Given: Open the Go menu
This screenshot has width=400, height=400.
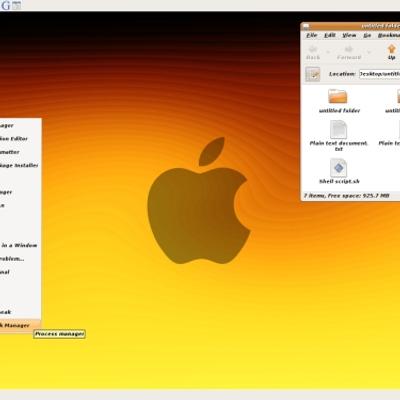Looking at the screenshot, I should [x=367, y=35].
